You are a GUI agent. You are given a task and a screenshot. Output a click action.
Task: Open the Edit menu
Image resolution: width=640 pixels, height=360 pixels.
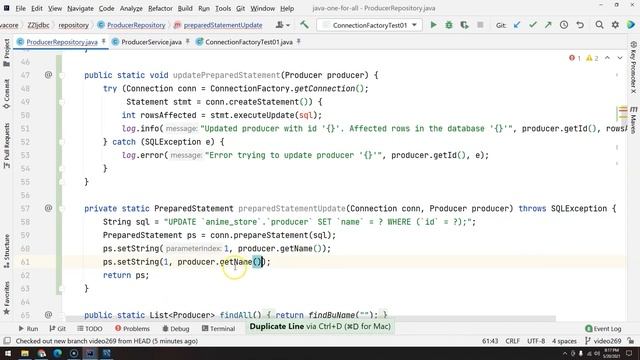37,8
